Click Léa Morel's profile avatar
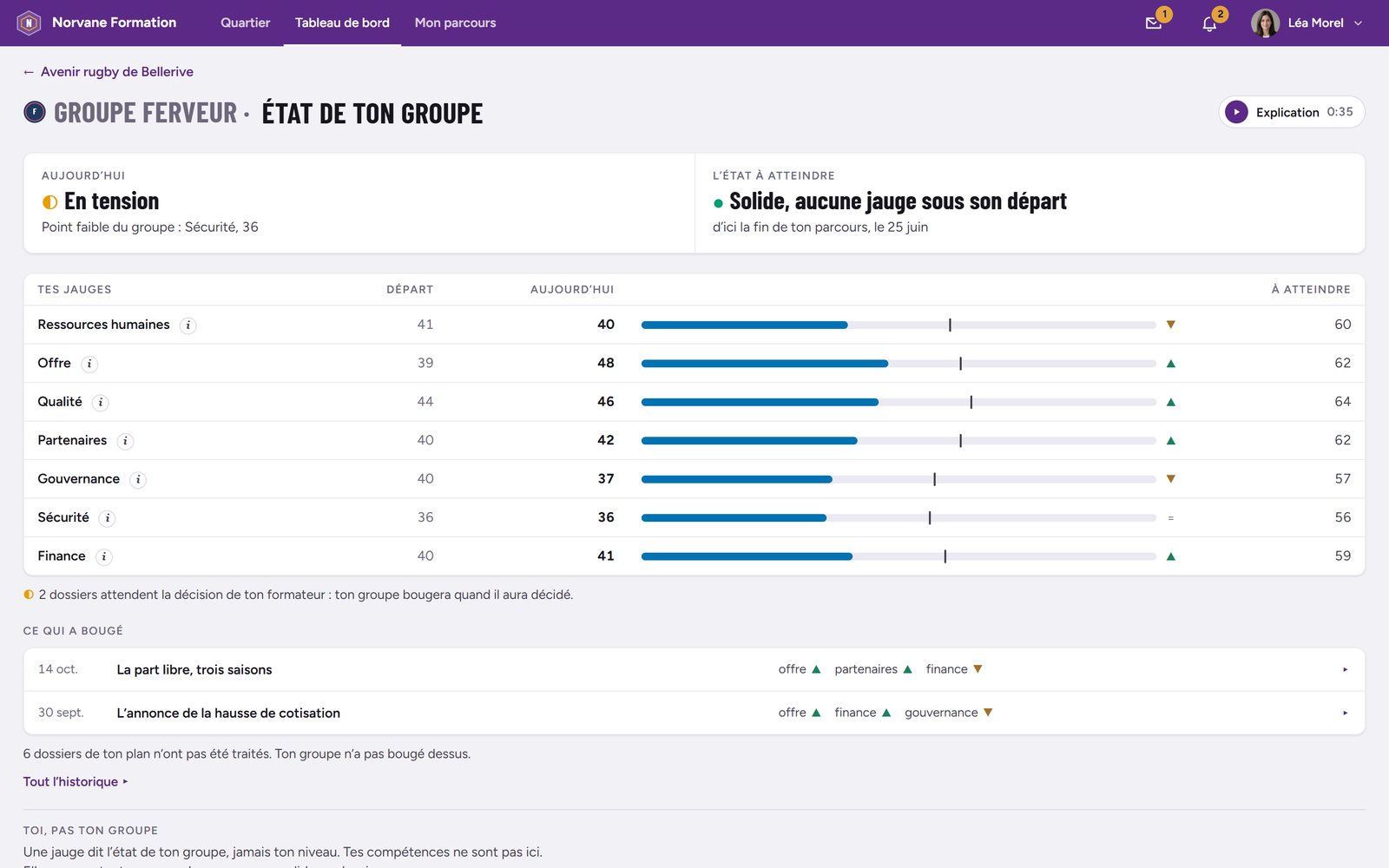Screen dimensions: 1389x868 (1265, 23)
